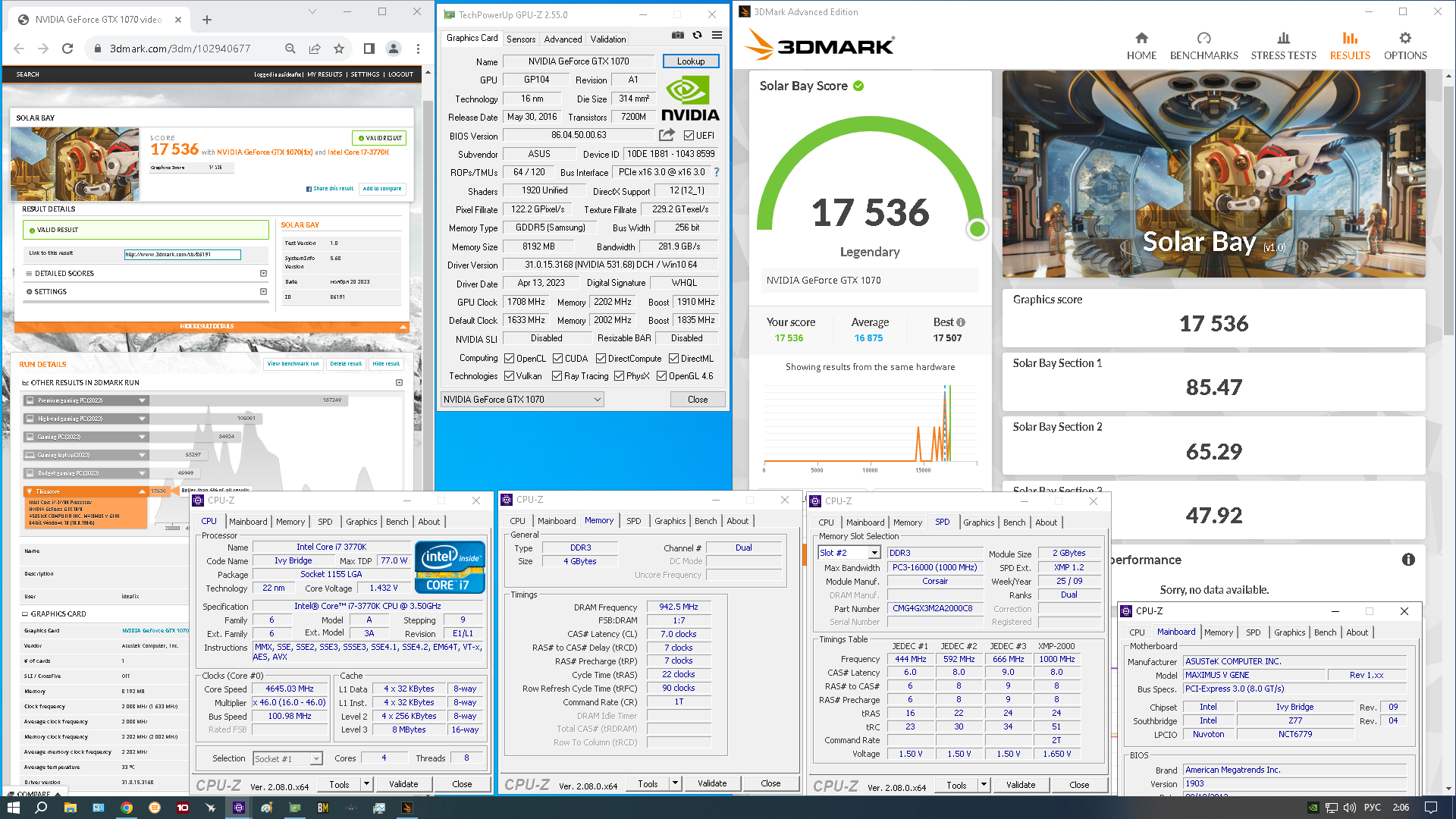Toggle the UEFI checkbox in GPU-Z
1456x819 pixels.
[x=689, y=136]
